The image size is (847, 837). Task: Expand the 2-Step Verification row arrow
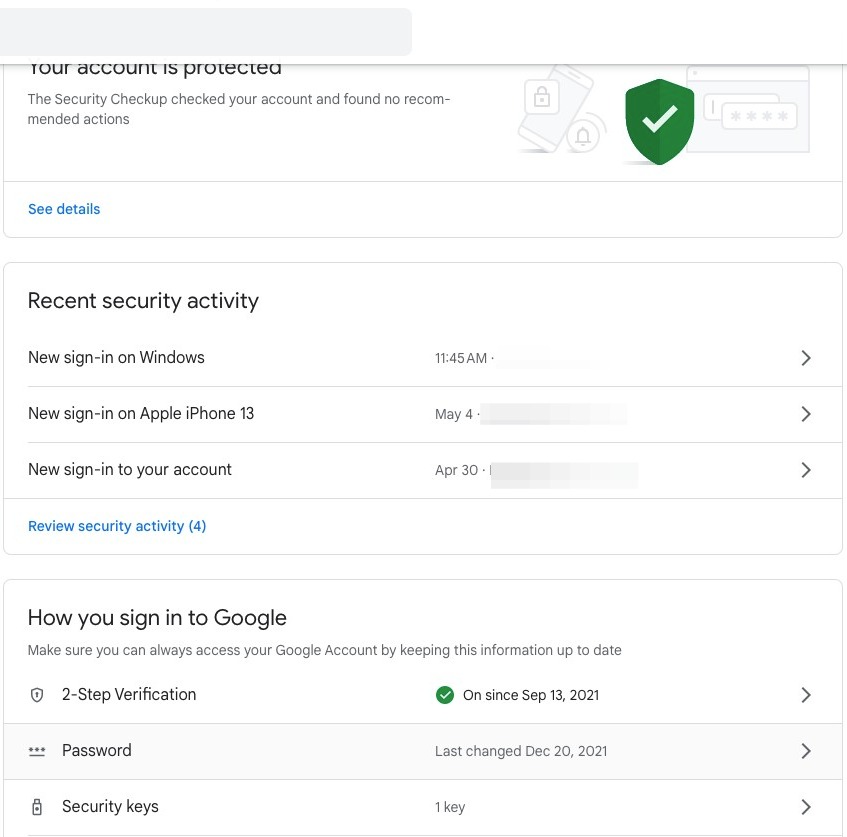806,695
